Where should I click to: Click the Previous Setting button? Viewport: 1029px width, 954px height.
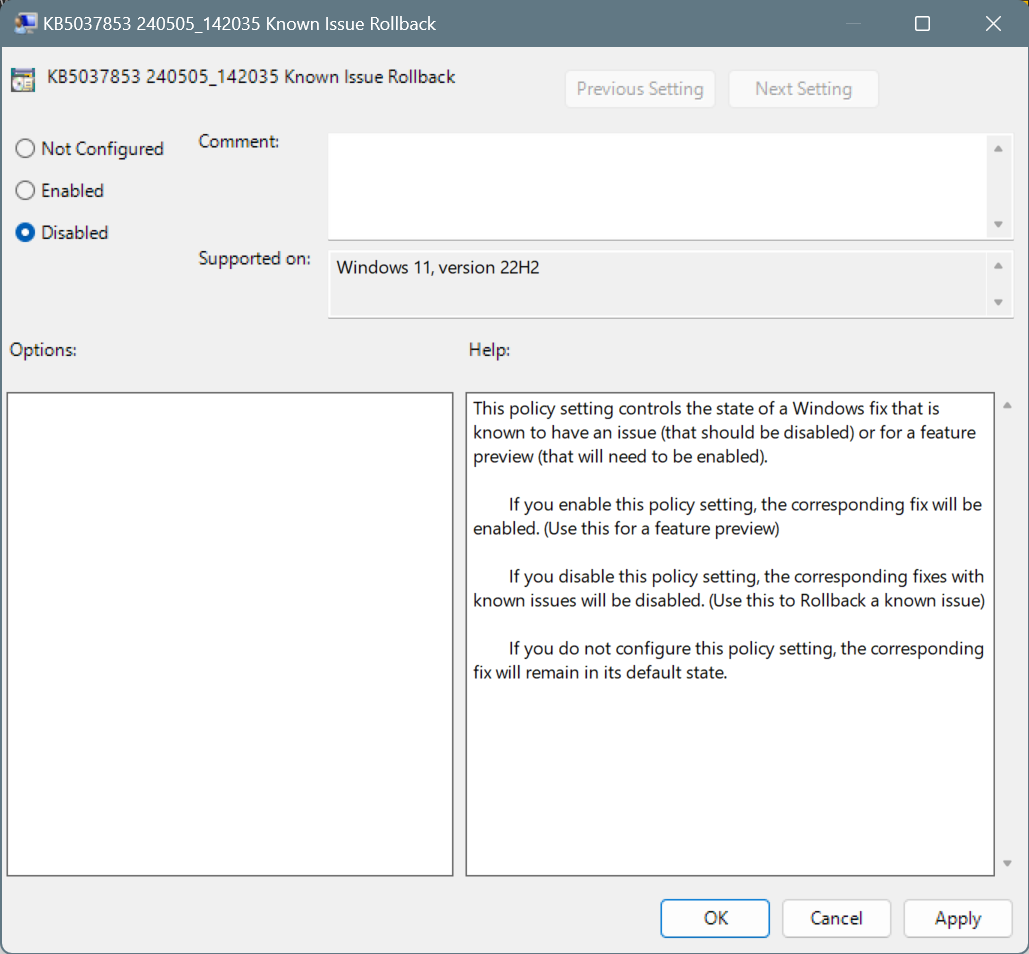pyautogui.click(x=640, y=89)
